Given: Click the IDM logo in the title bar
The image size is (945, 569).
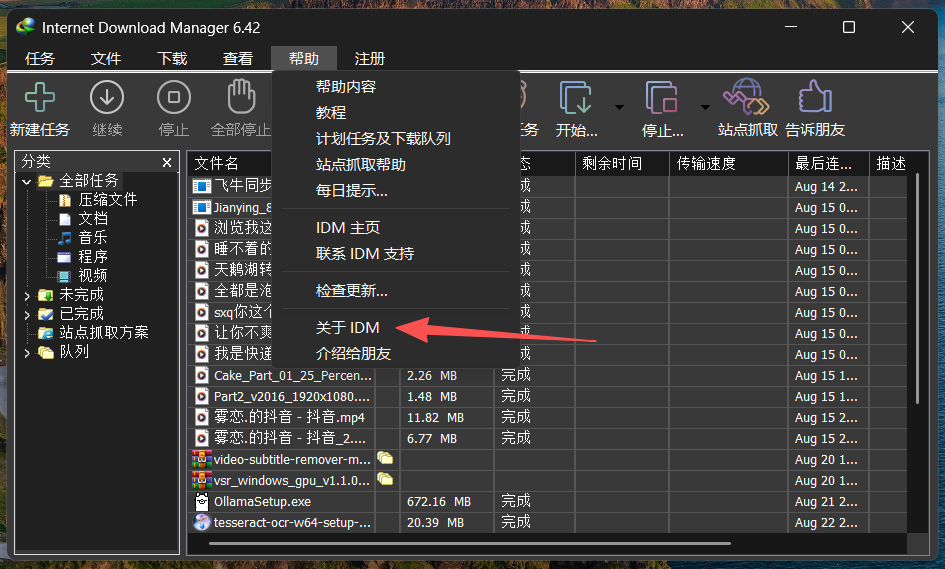Looking at the screenshot, I should [25, 27].
